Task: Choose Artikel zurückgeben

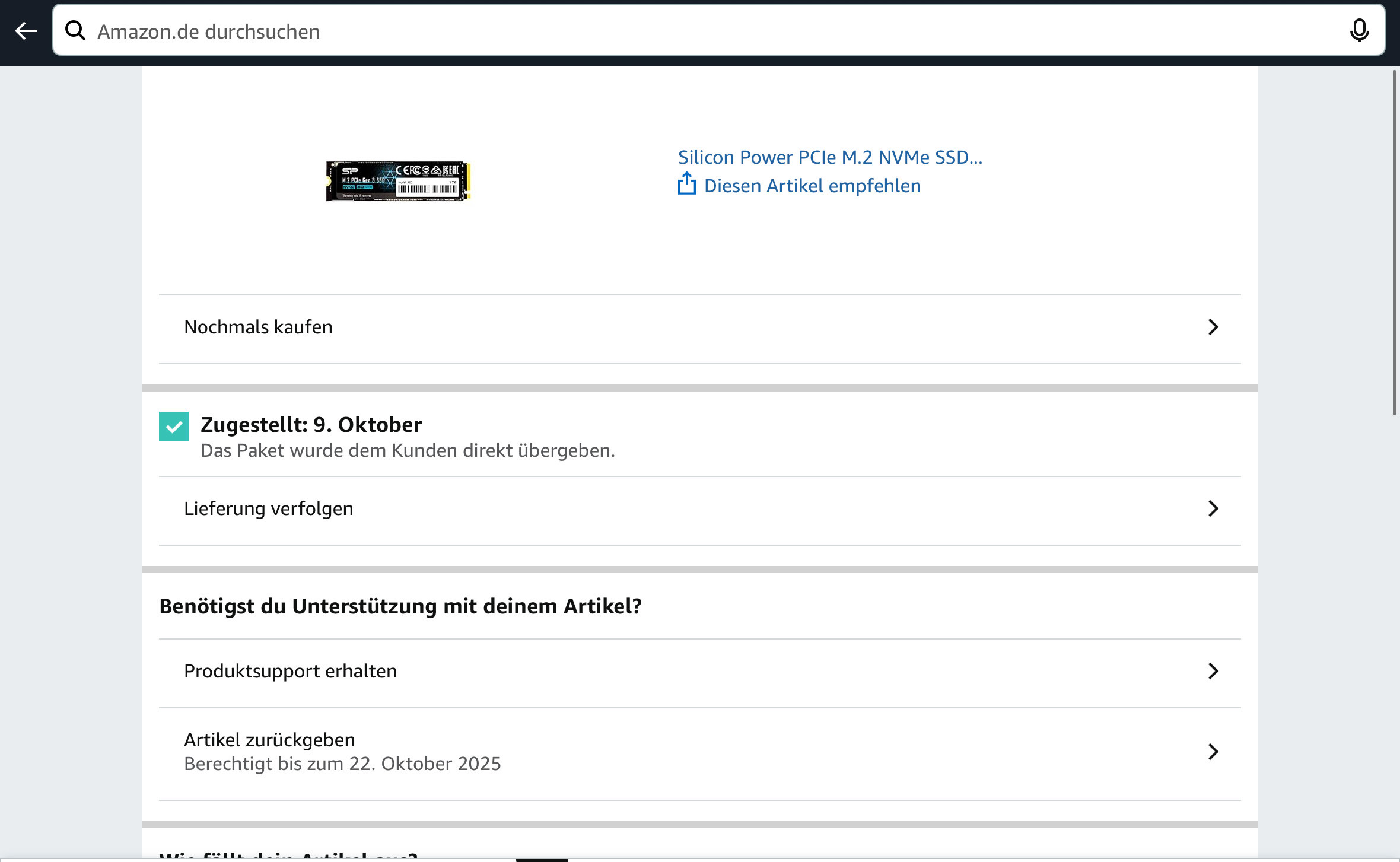Action: coord(270,740)
